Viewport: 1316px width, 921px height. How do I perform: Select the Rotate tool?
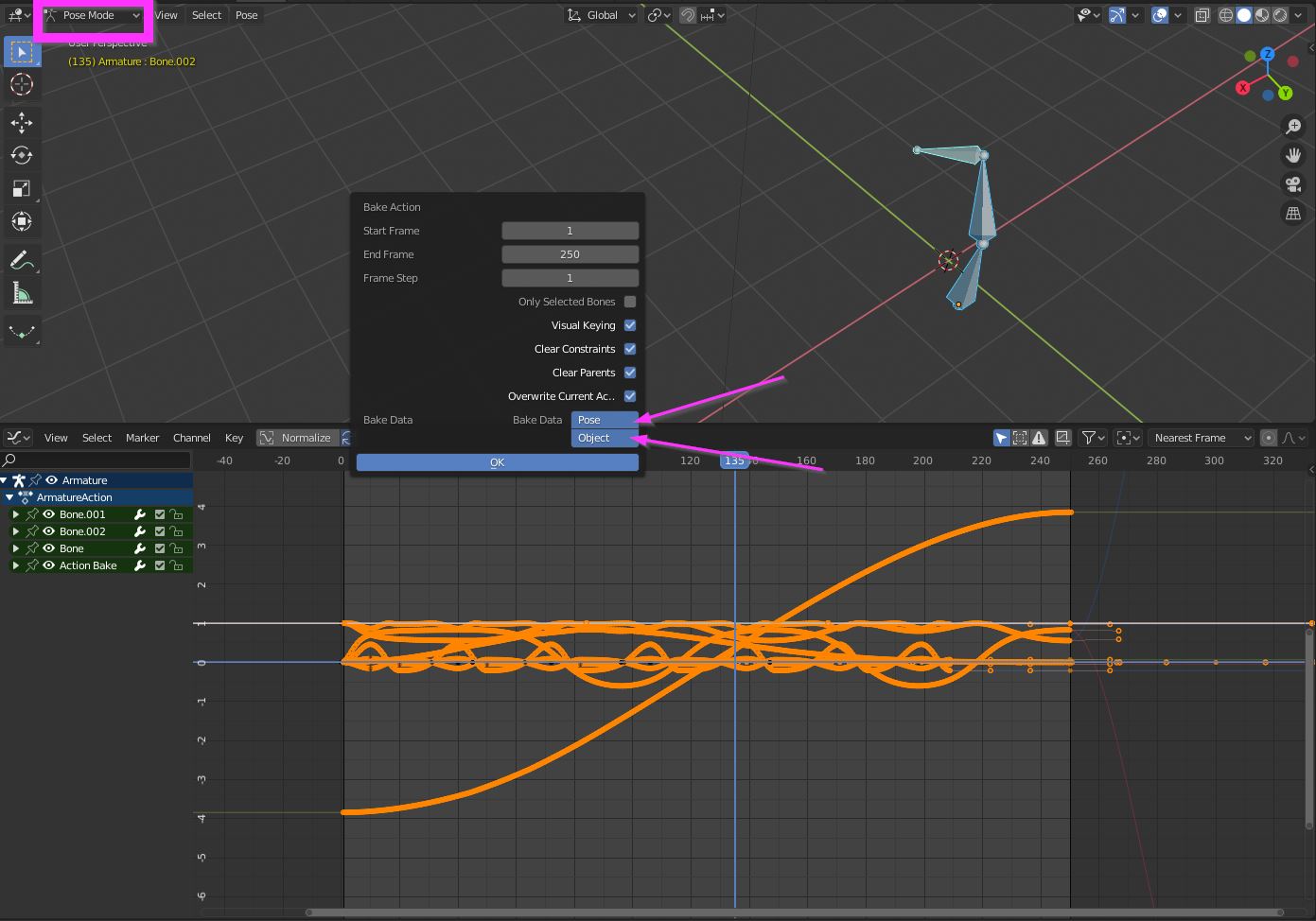pyautogui.click(x=22, y=155)
